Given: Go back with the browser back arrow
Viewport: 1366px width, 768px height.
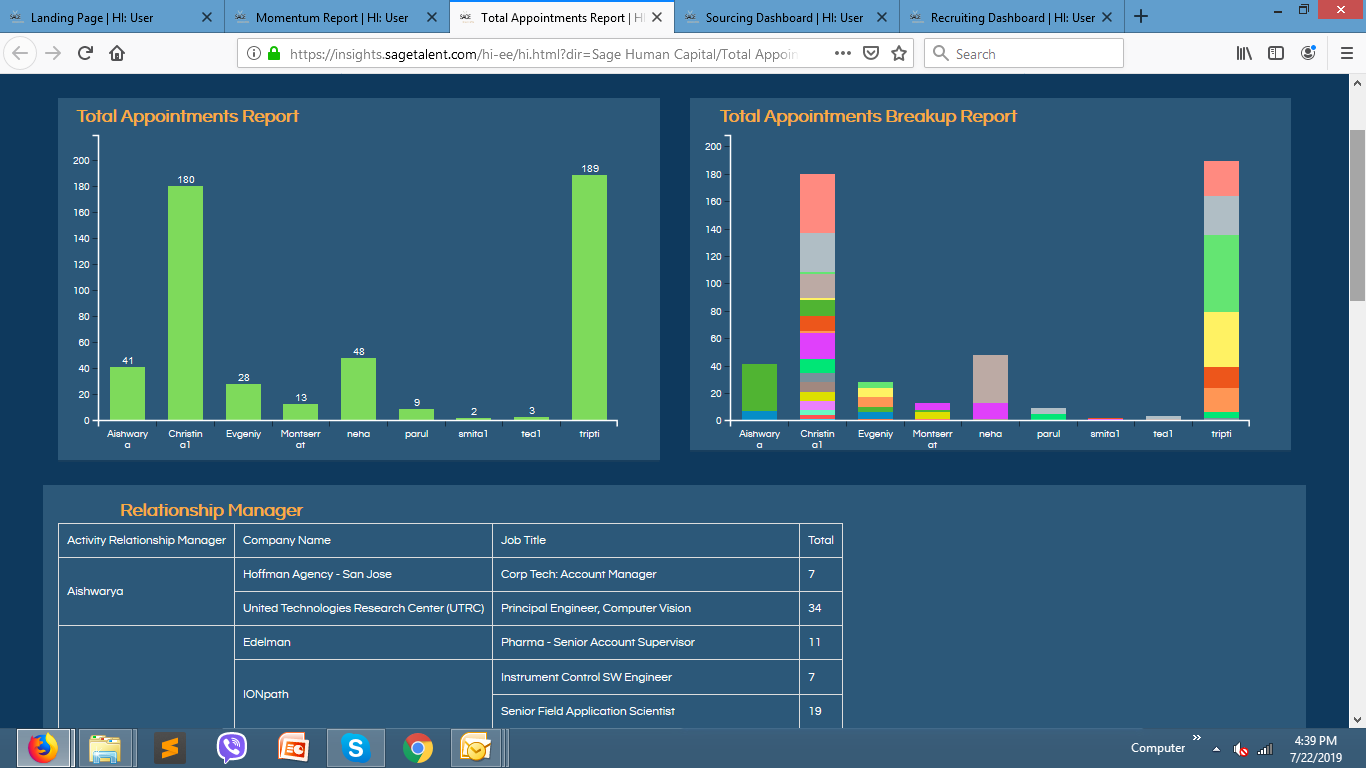Looking at the screenshot, I should click(x=22, y=54).
